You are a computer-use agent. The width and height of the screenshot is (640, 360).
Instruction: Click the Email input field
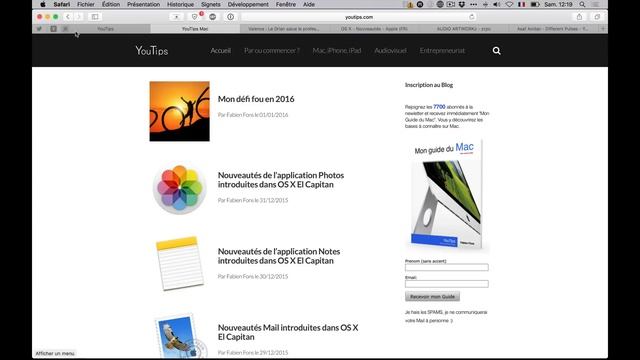click(447, 284)
